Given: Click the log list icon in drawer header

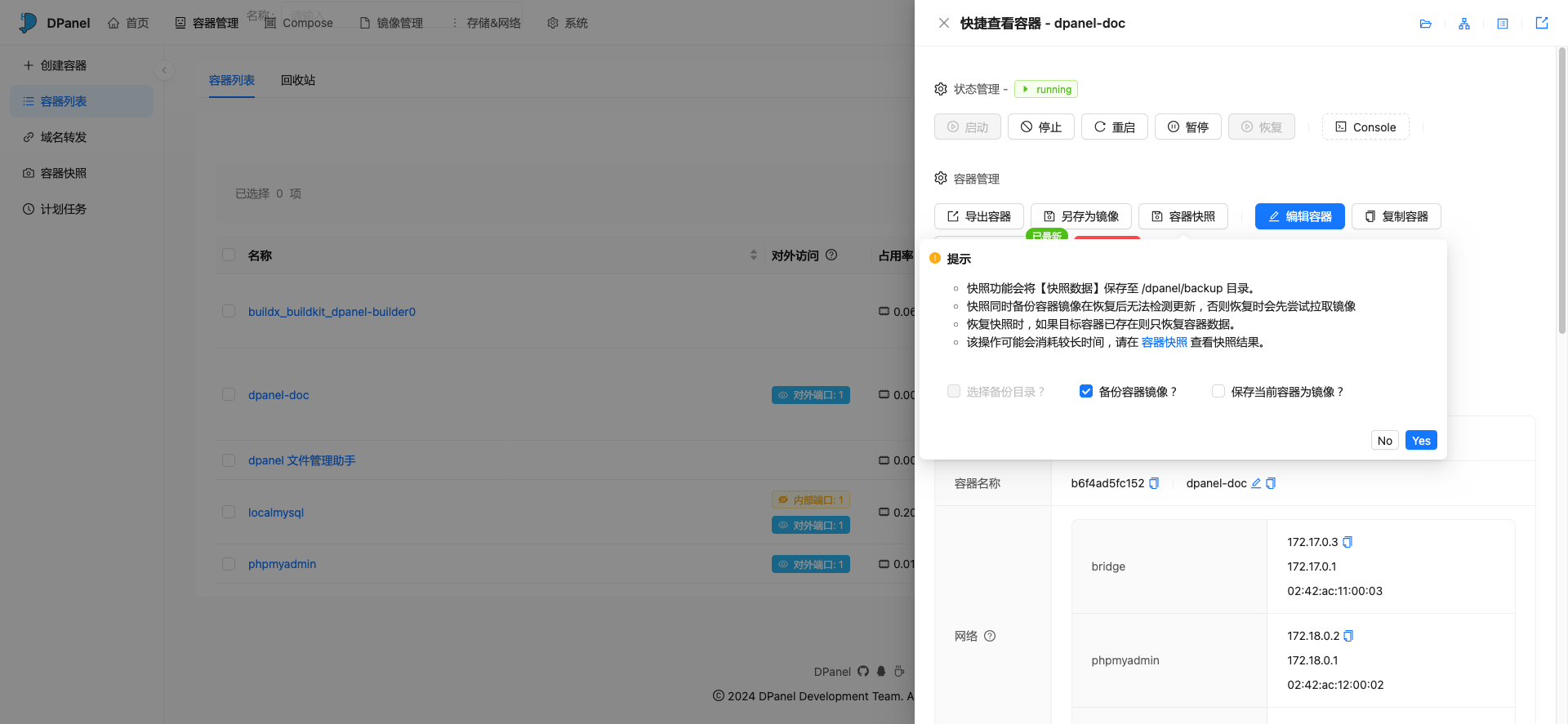Looking at the screenshot, I should (x=1503, y=24).
